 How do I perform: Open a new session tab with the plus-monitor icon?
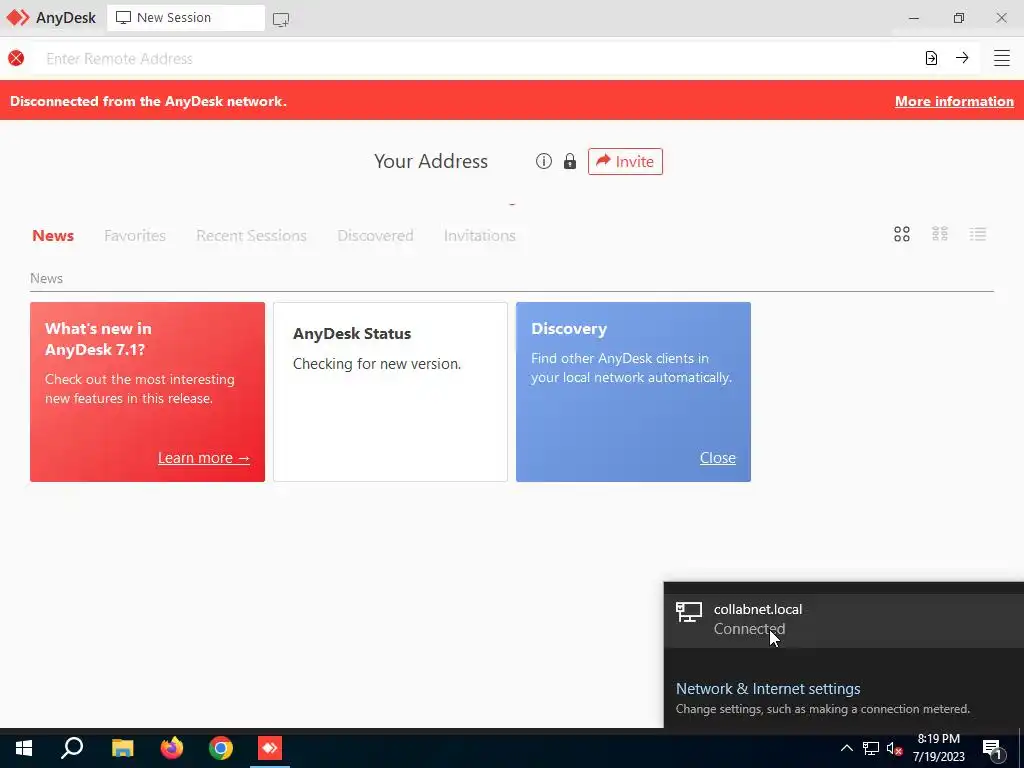pos(281,20)
